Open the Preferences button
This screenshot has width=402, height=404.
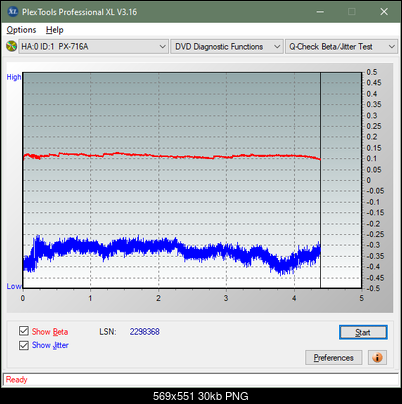coord(333,358)
